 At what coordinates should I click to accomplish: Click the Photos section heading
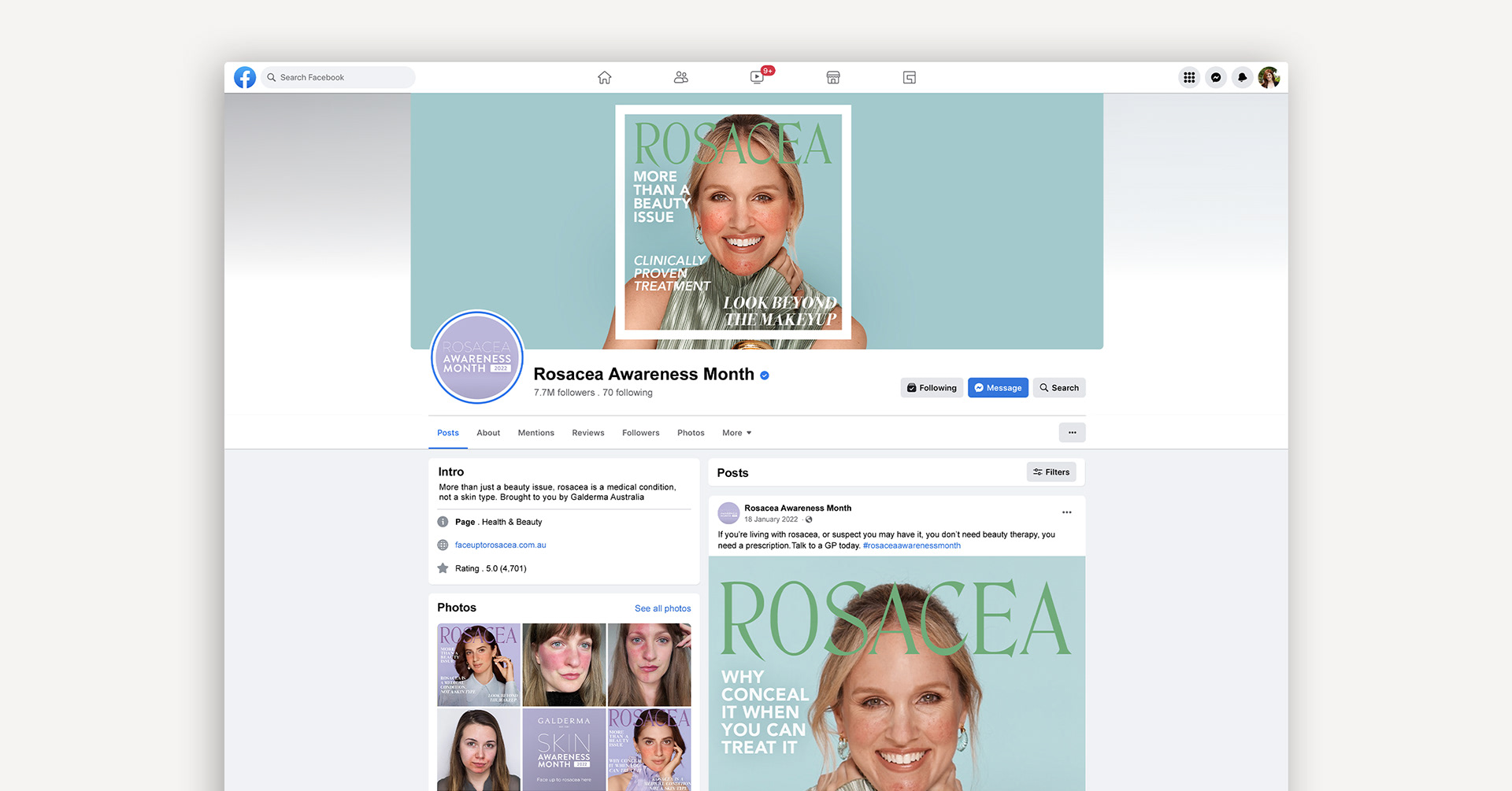point(457,608)
